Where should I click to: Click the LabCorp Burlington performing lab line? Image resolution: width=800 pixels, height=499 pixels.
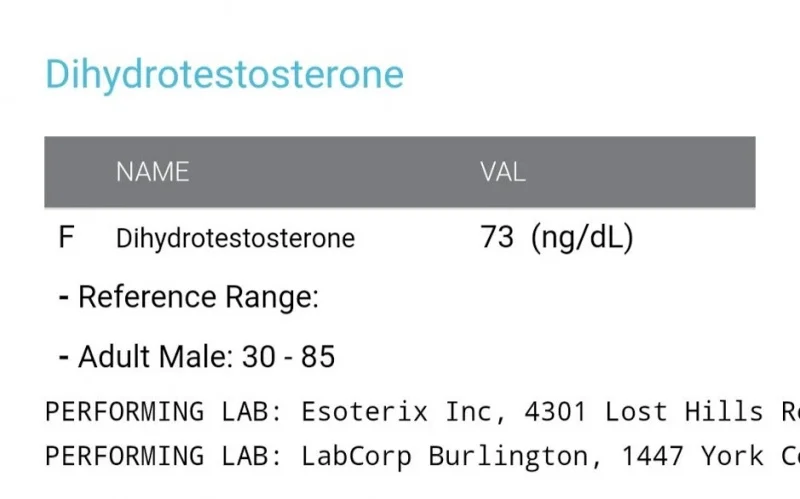422,456
